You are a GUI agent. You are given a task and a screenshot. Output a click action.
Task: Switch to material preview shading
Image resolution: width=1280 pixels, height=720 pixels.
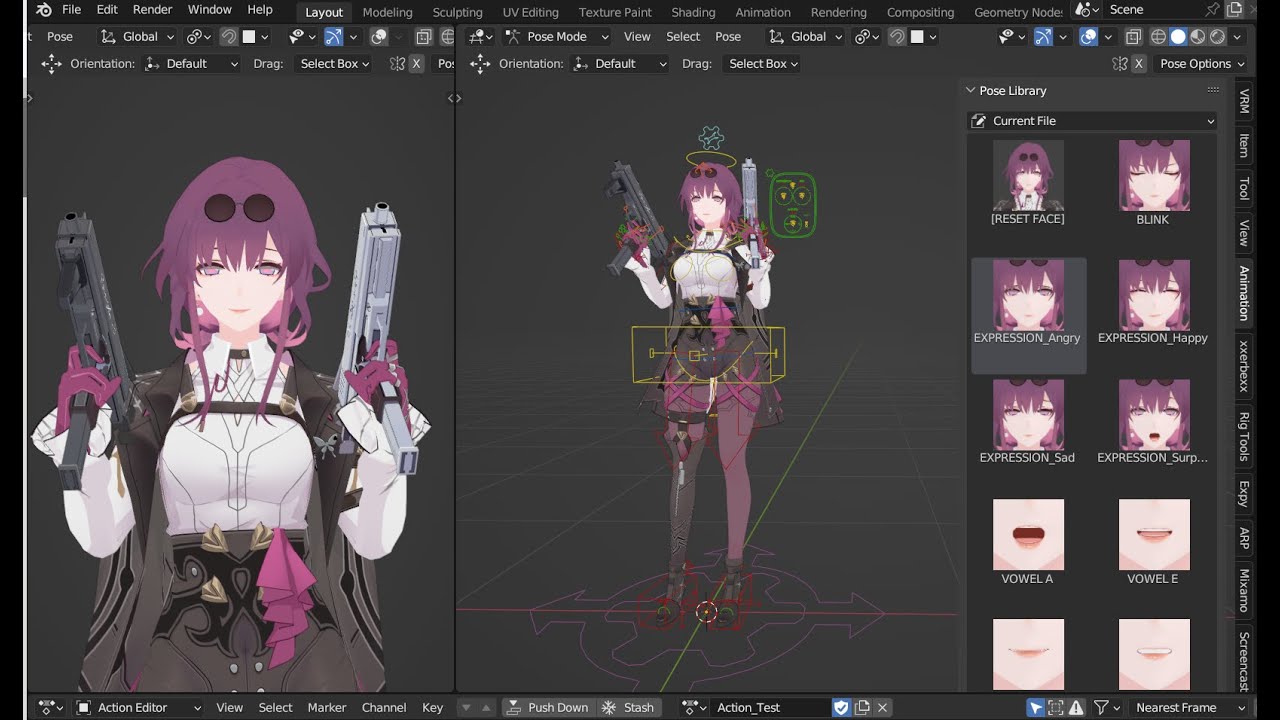click(x=1198, y=37)
